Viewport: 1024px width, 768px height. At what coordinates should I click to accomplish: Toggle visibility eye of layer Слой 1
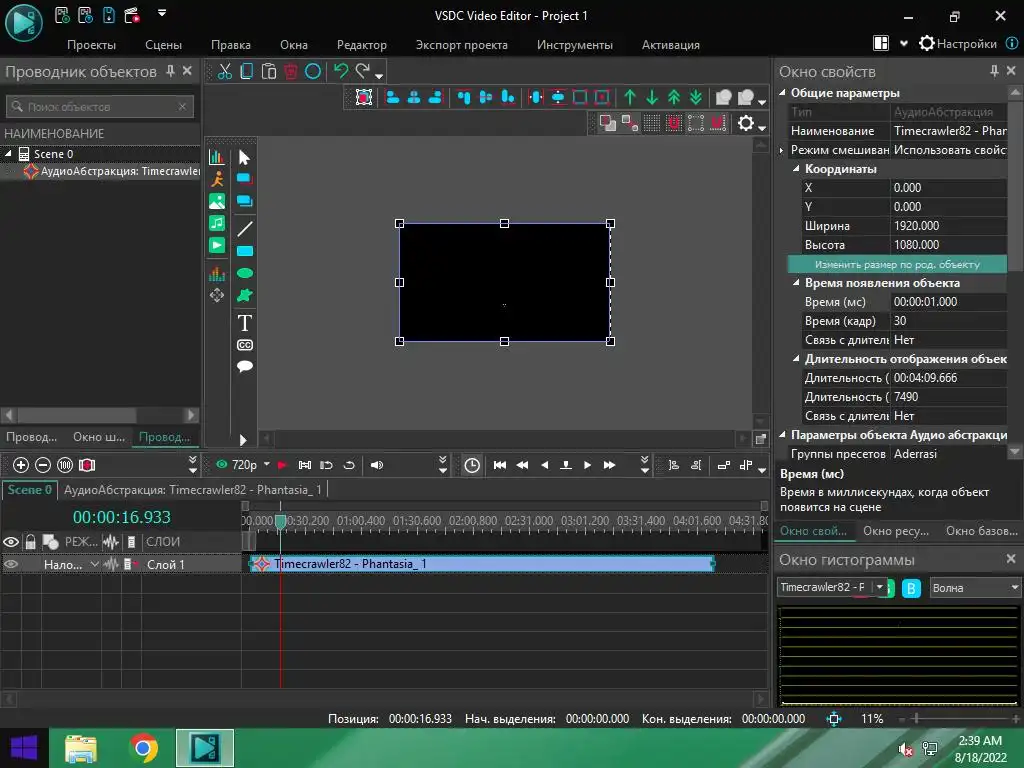click(11, 564)
